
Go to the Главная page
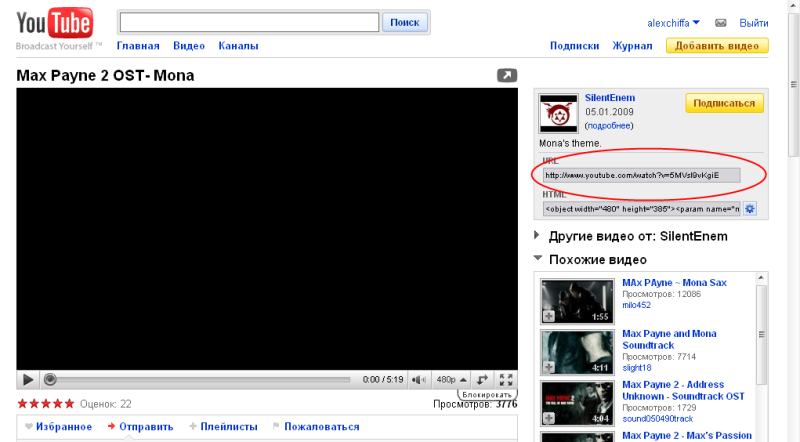(138, 46)
